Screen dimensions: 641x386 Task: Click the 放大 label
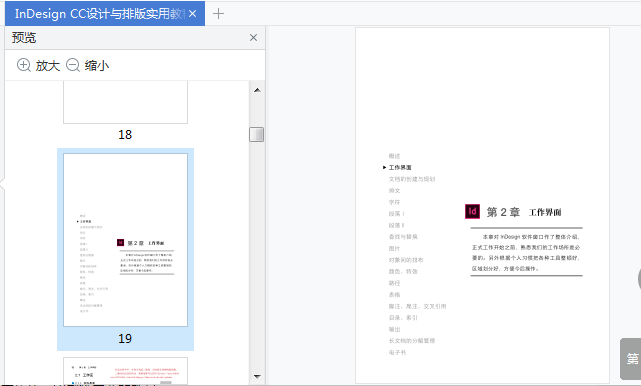(48, 65)
